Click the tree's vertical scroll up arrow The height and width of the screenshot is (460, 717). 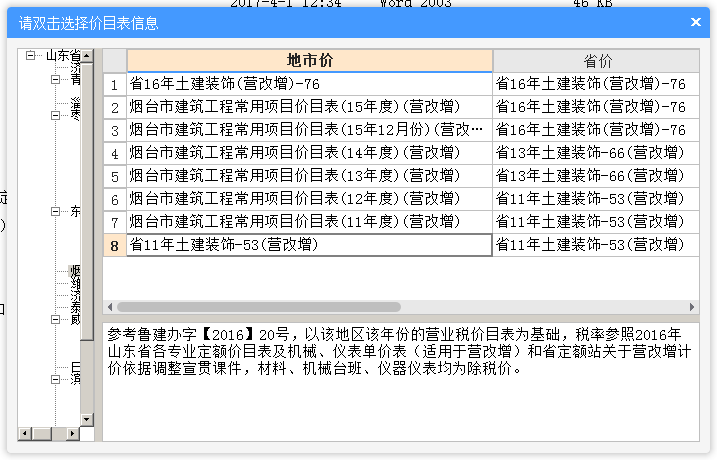(x=87, y=56)
